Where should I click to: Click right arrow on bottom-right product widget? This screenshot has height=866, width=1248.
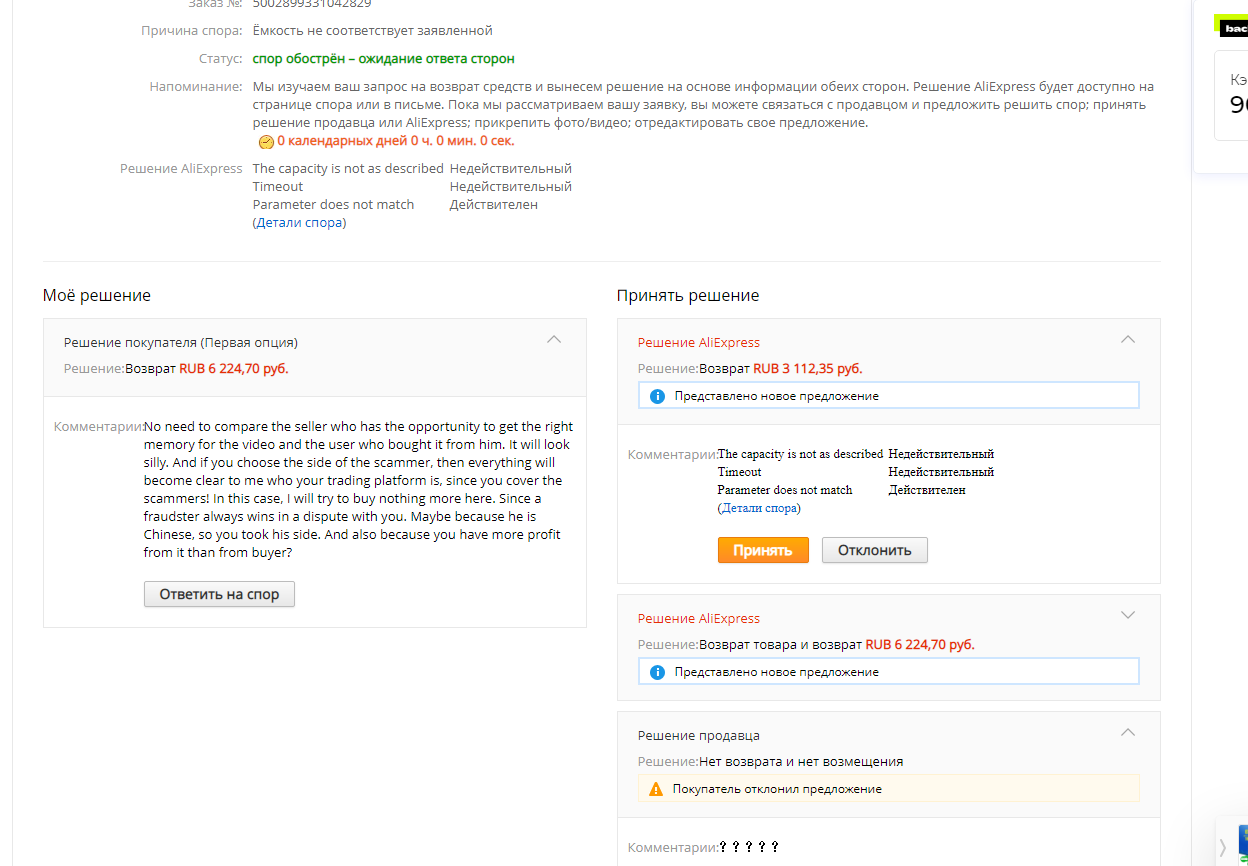point(1222,848)
